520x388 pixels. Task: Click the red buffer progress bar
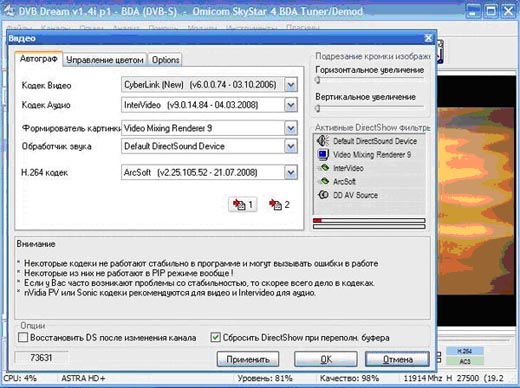pyautogui.click(x=369, y=220)
